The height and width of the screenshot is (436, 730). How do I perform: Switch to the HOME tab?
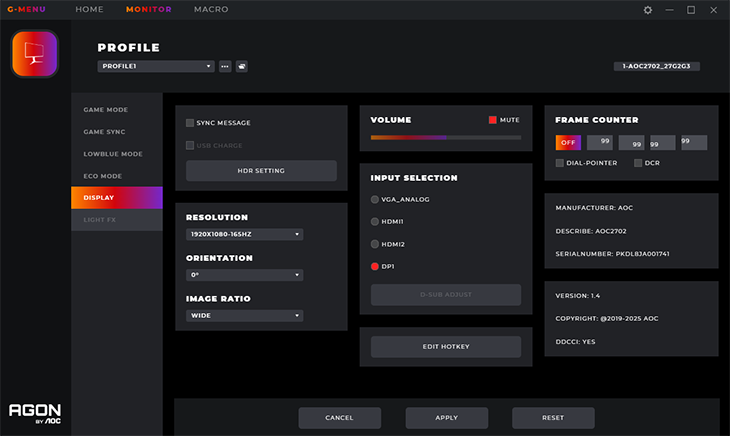click(x=89, y=9)
